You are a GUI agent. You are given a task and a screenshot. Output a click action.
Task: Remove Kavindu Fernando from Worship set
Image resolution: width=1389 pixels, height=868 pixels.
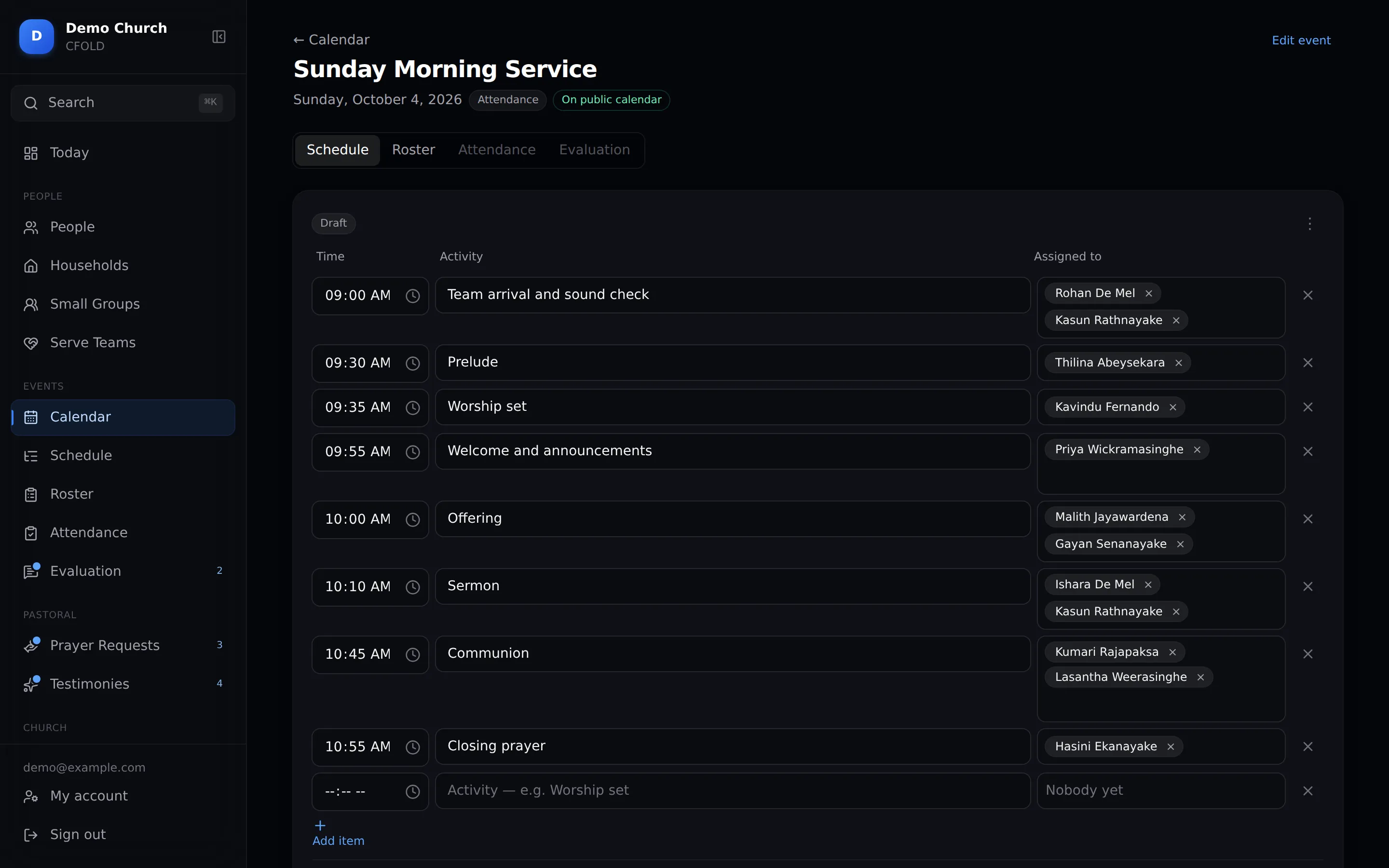point(1172,407)
